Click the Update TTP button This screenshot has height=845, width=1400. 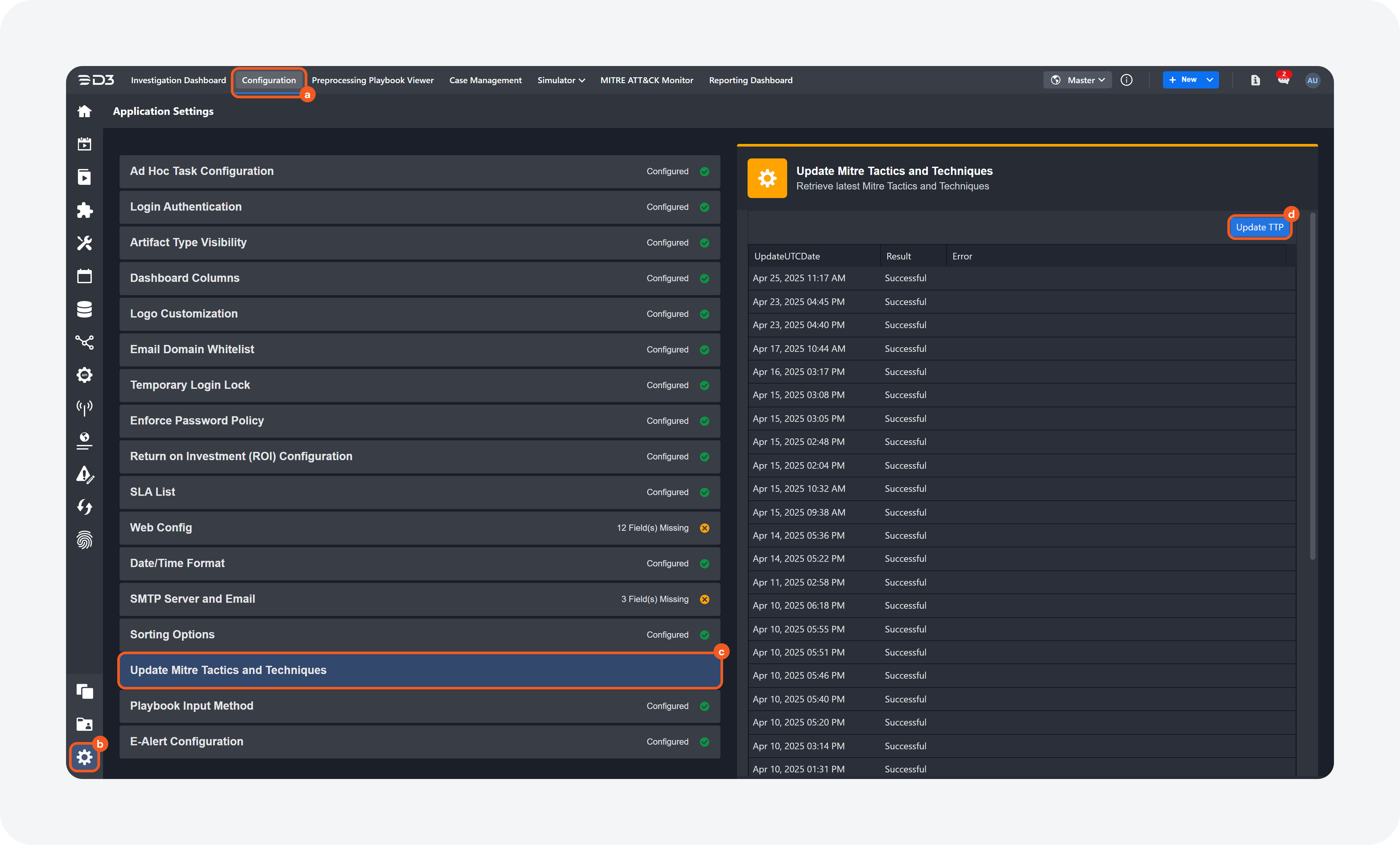click(1259, 227)
